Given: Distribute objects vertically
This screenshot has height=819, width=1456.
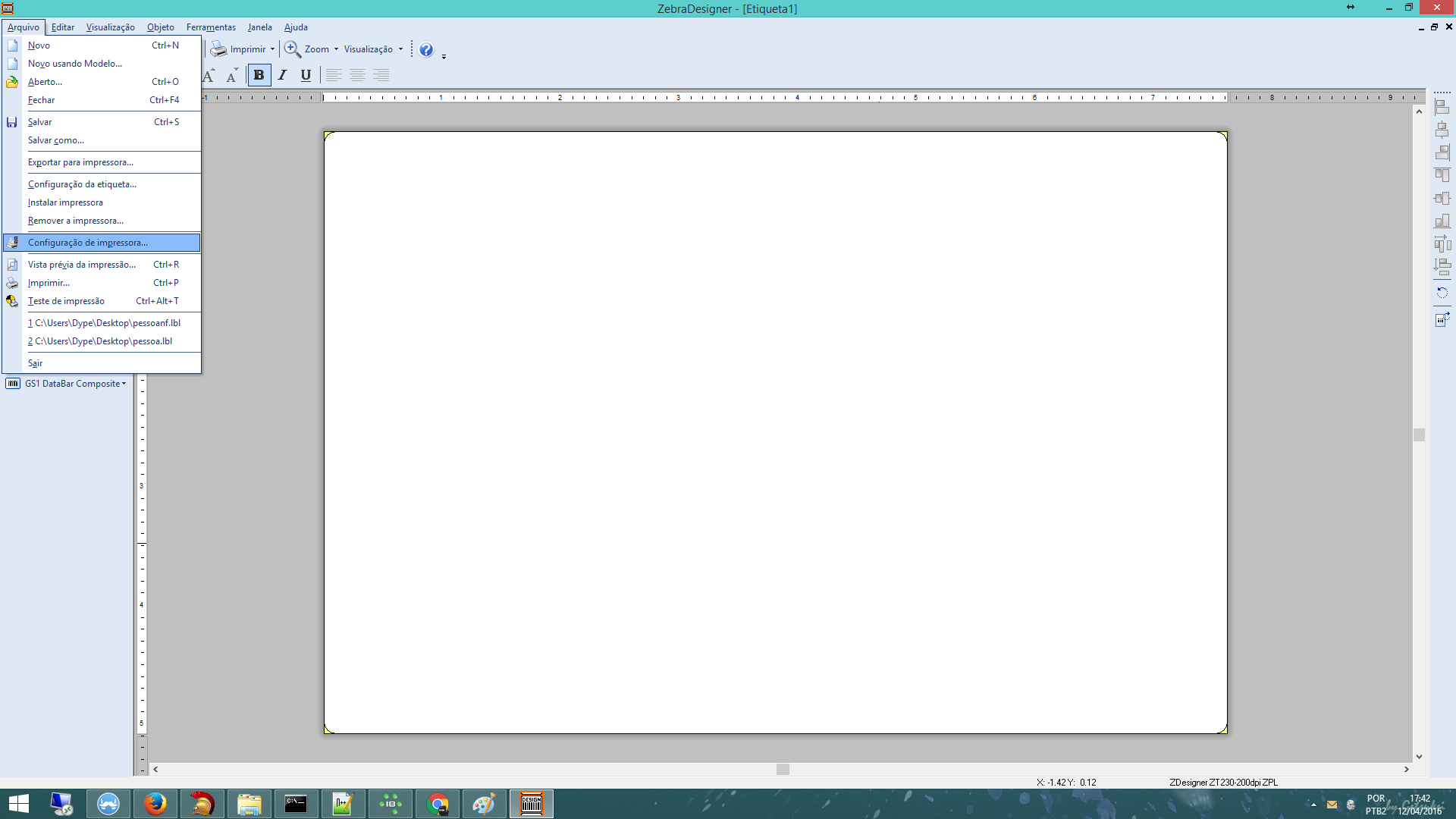Looking at the screenshot, I should (1442, 266).
